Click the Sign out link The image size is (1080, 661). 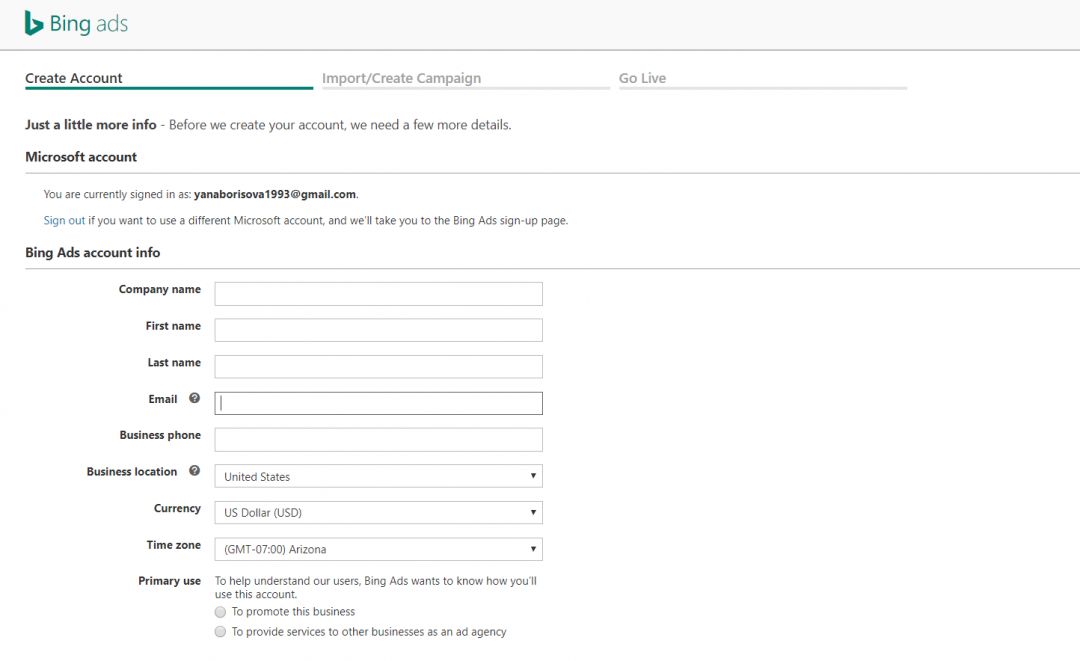point(64,220)
